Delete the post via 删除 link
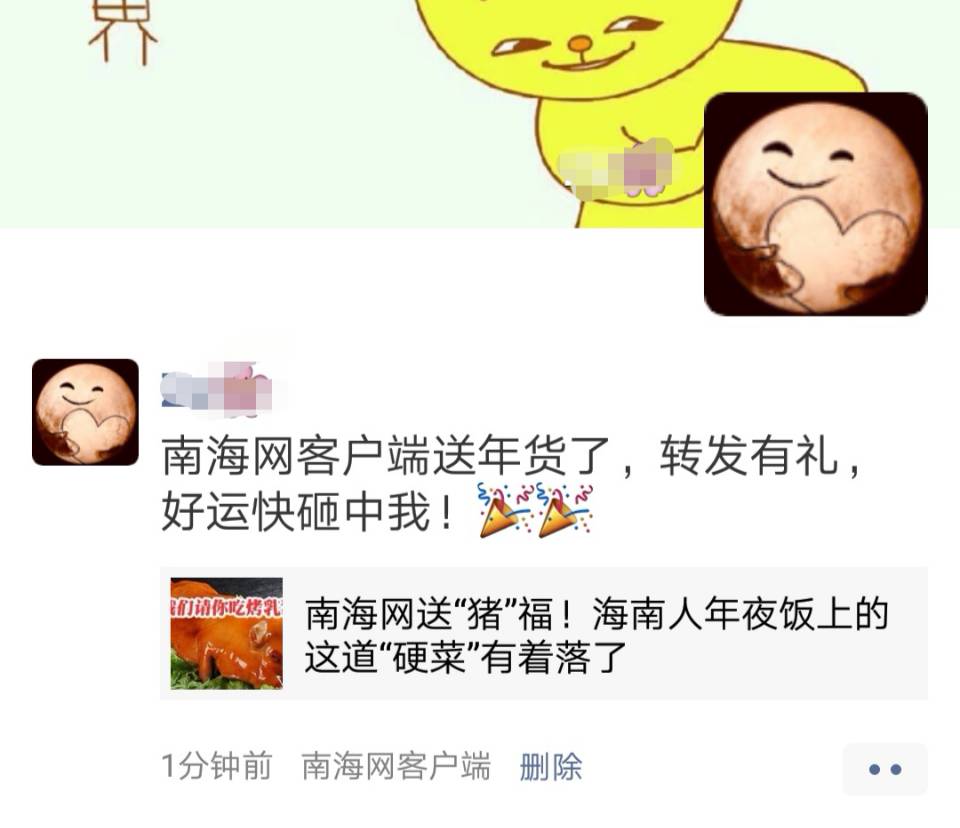 coord(550,767)
